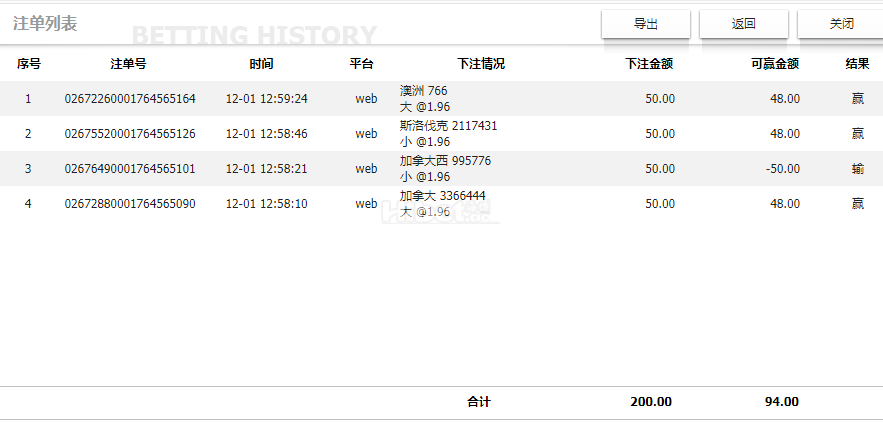Click the 下注情况 column header
Screen dimensions: 883x423
click(481, 64)
